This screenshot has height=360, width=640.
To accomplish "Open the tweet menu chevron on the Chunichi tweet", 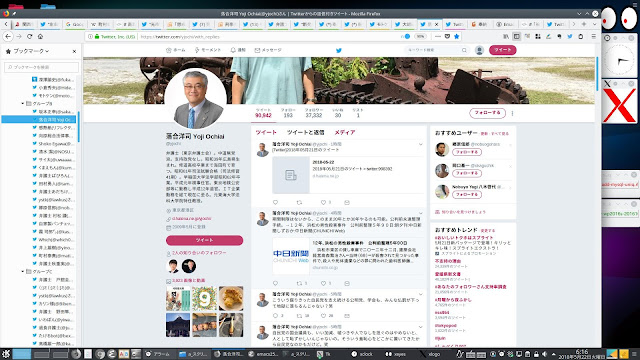I will 420,213.
